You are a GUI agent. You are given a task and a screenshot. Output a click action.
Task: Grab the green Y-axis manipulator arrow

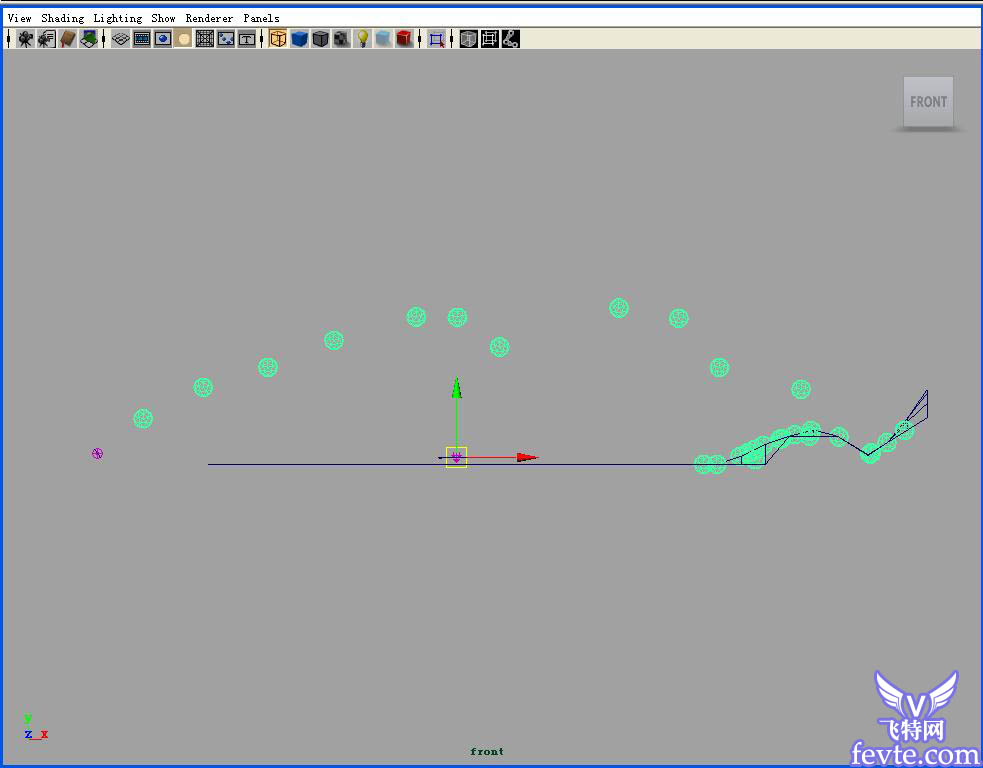(457, 388)
